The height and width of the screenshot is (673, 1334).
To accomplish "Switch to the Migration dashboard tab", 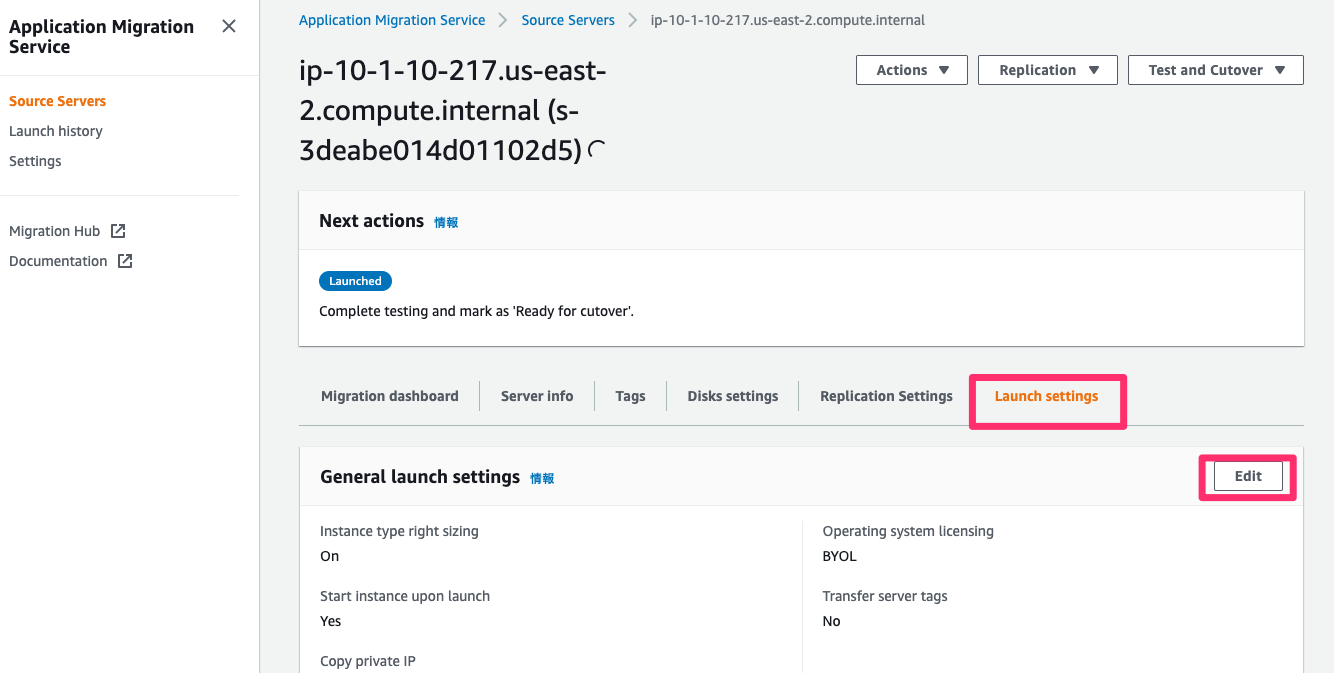I will [x=390, y=396].
